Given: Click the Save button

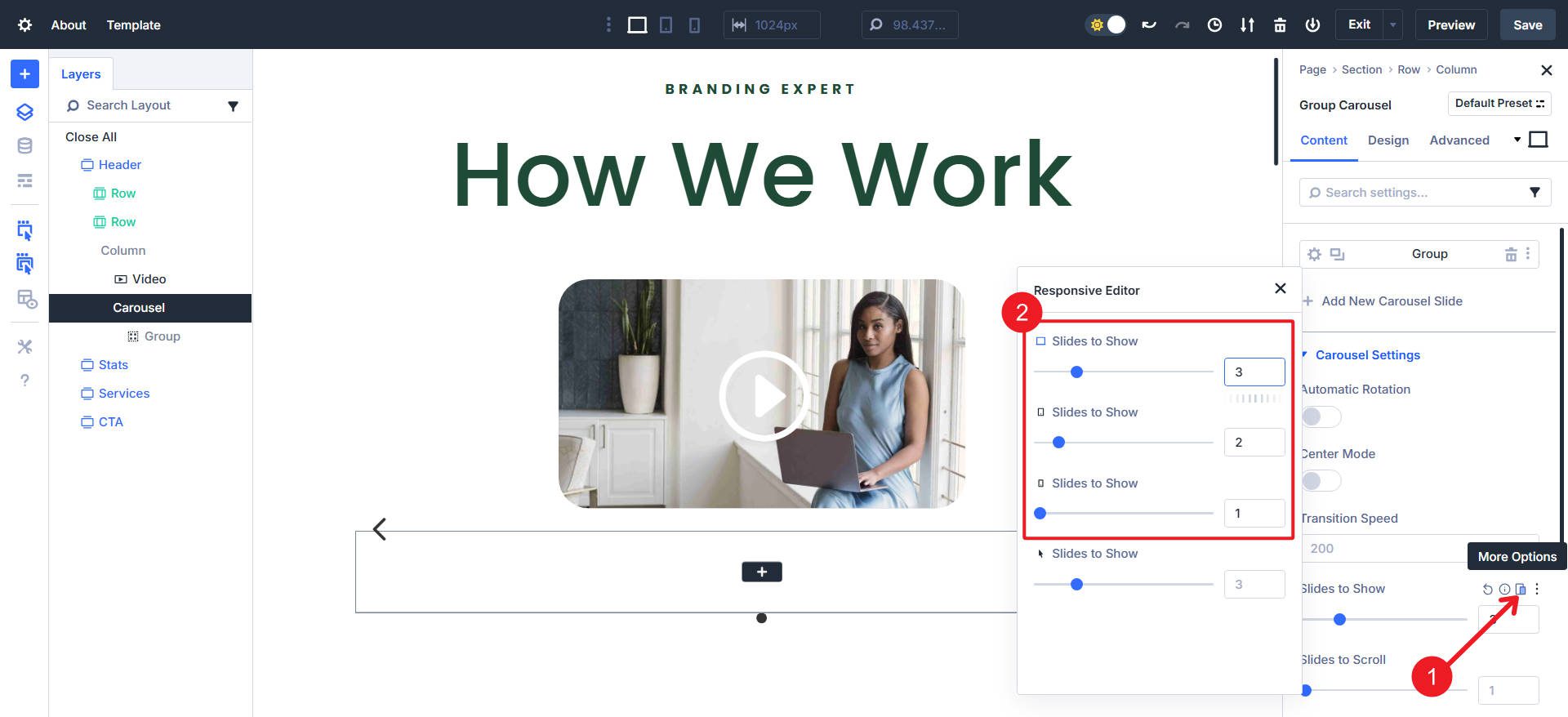Looking at the screenshot, I should click(1527, 25).
